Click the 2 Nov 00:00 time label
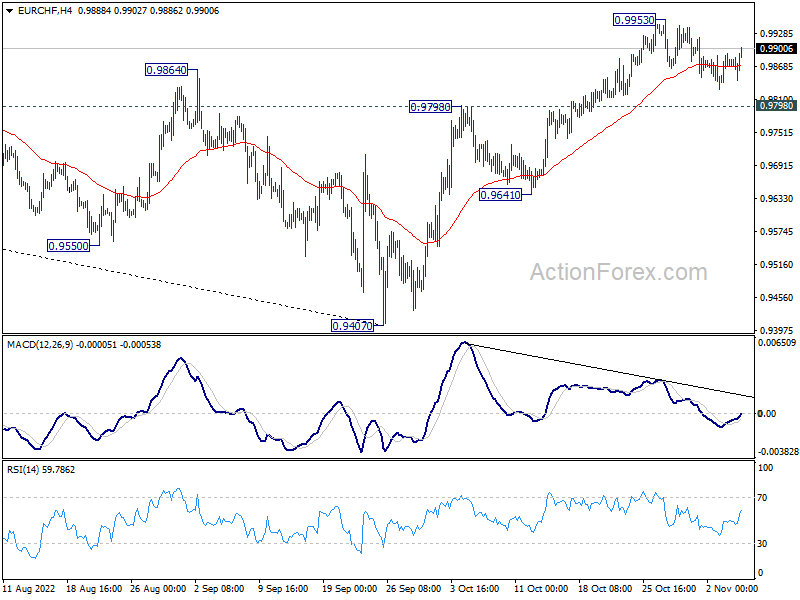The width and height of the screenshot is (800, 600). coord(731,588)
